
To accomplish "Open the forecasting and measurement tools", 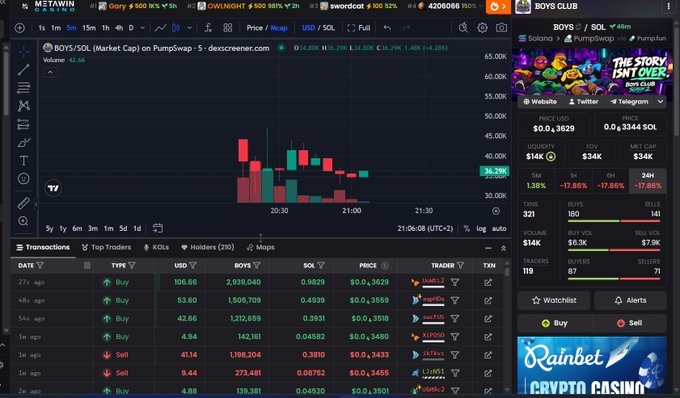I will [x=24, y=124].
